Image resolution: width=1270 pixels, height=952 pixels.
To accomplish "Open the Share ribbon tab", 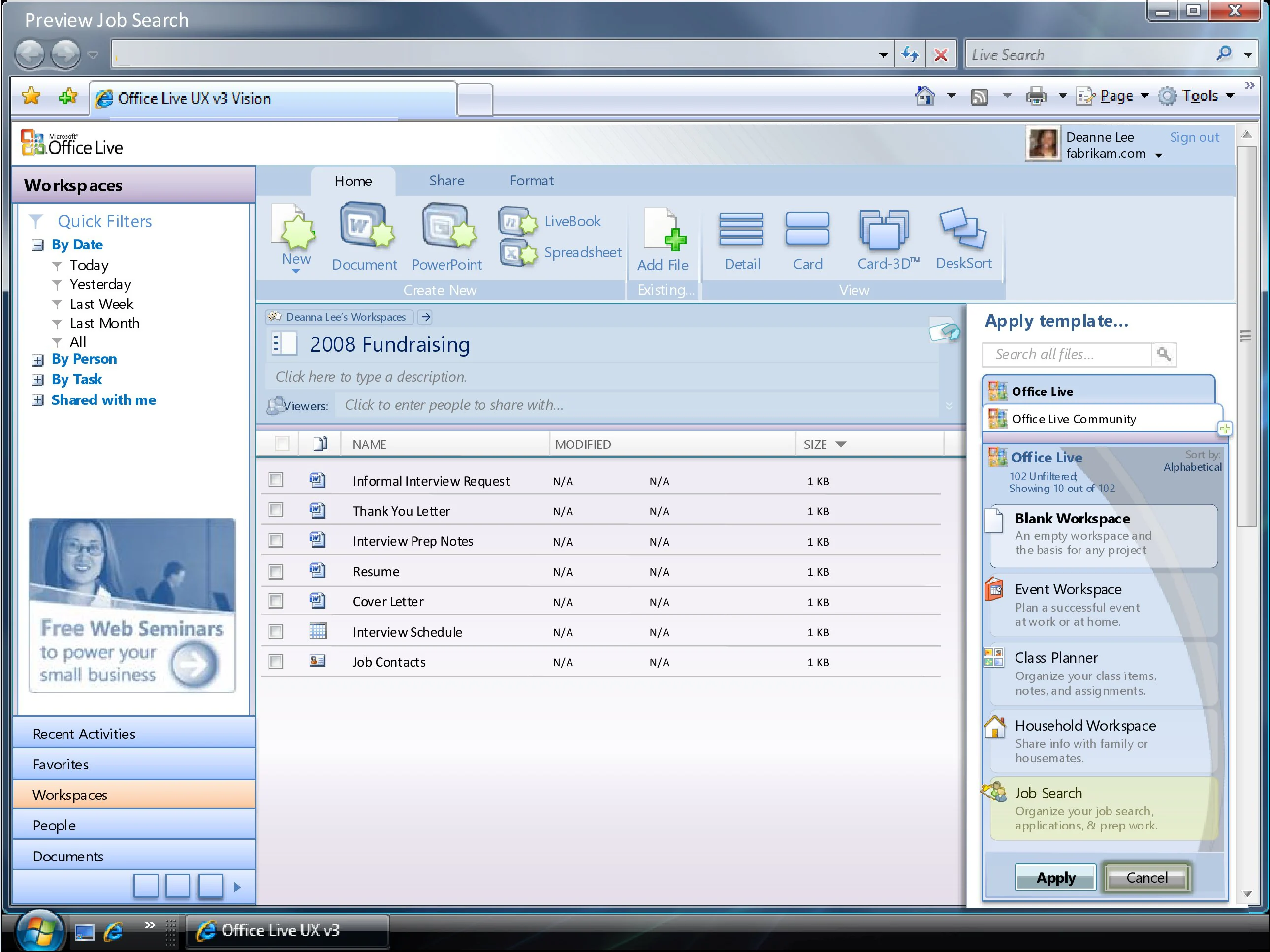I will tap(446, 181).
